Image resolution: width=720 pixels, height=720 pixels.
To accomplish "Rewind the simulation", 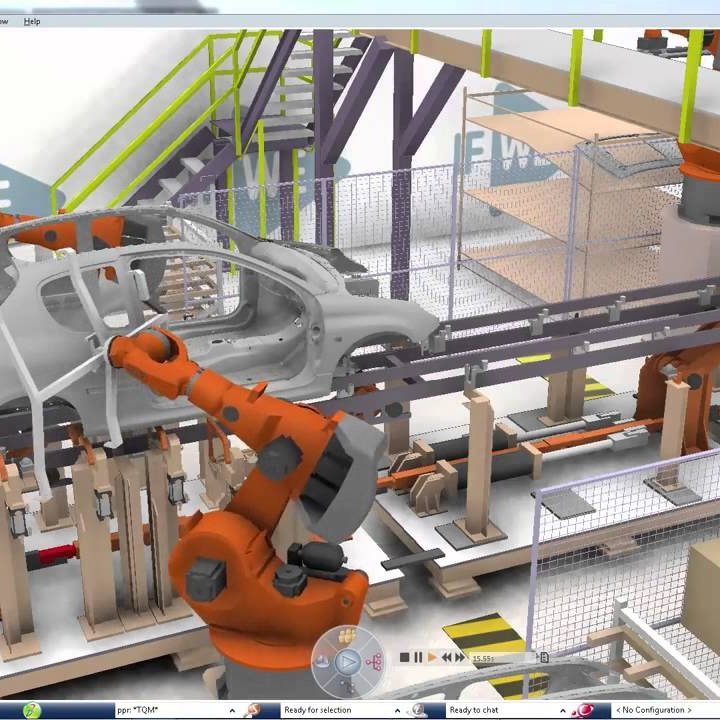I will pyautogui.click(x=446, y=657).
